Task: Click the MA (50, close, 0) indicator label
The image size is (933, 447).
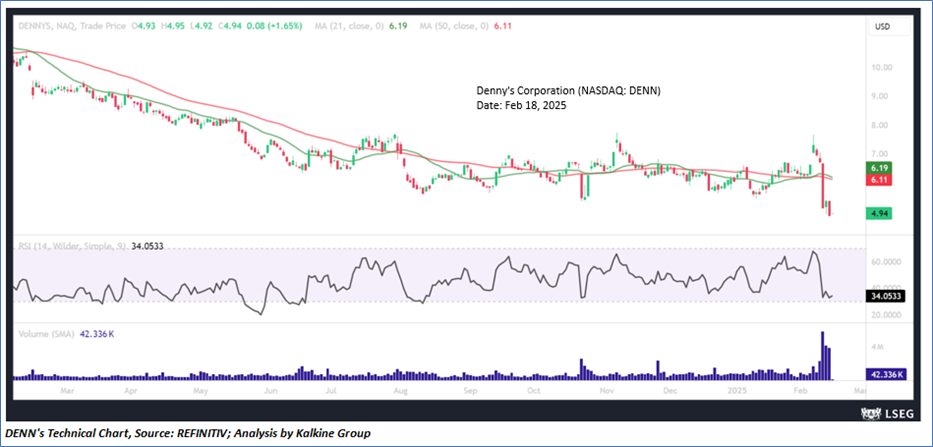Action: [x=454, y=26]
